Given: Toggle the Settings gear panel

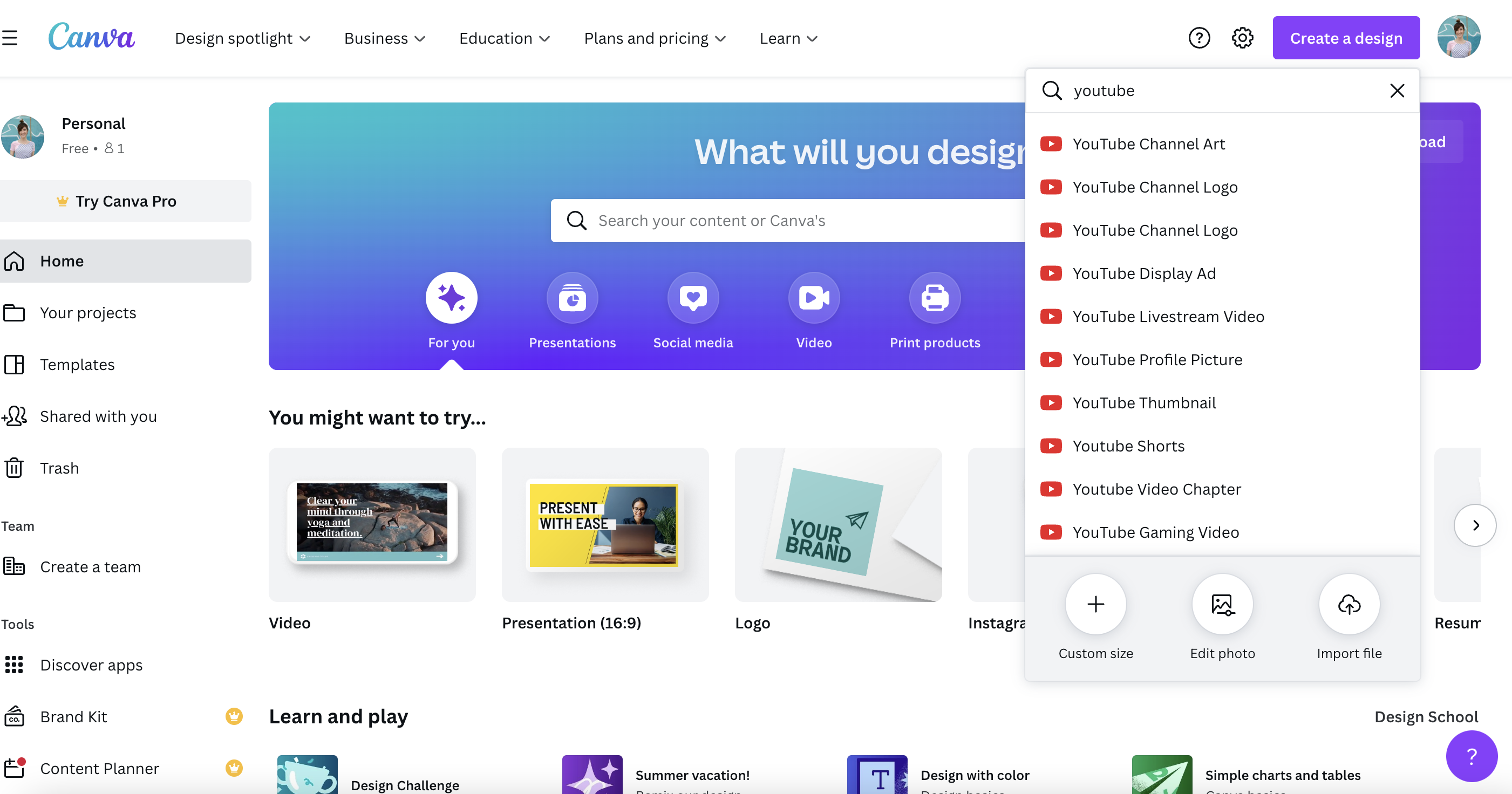Looking at the screenshot, I should pyautogui.click(x=1243, y=38).
